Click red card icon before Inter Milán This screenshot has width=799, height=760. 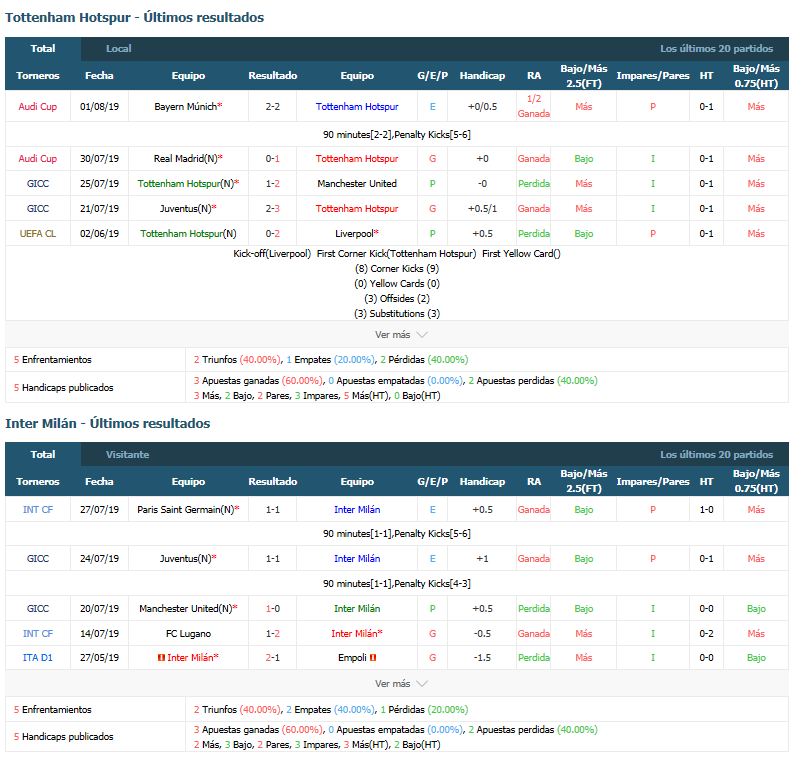161,658
